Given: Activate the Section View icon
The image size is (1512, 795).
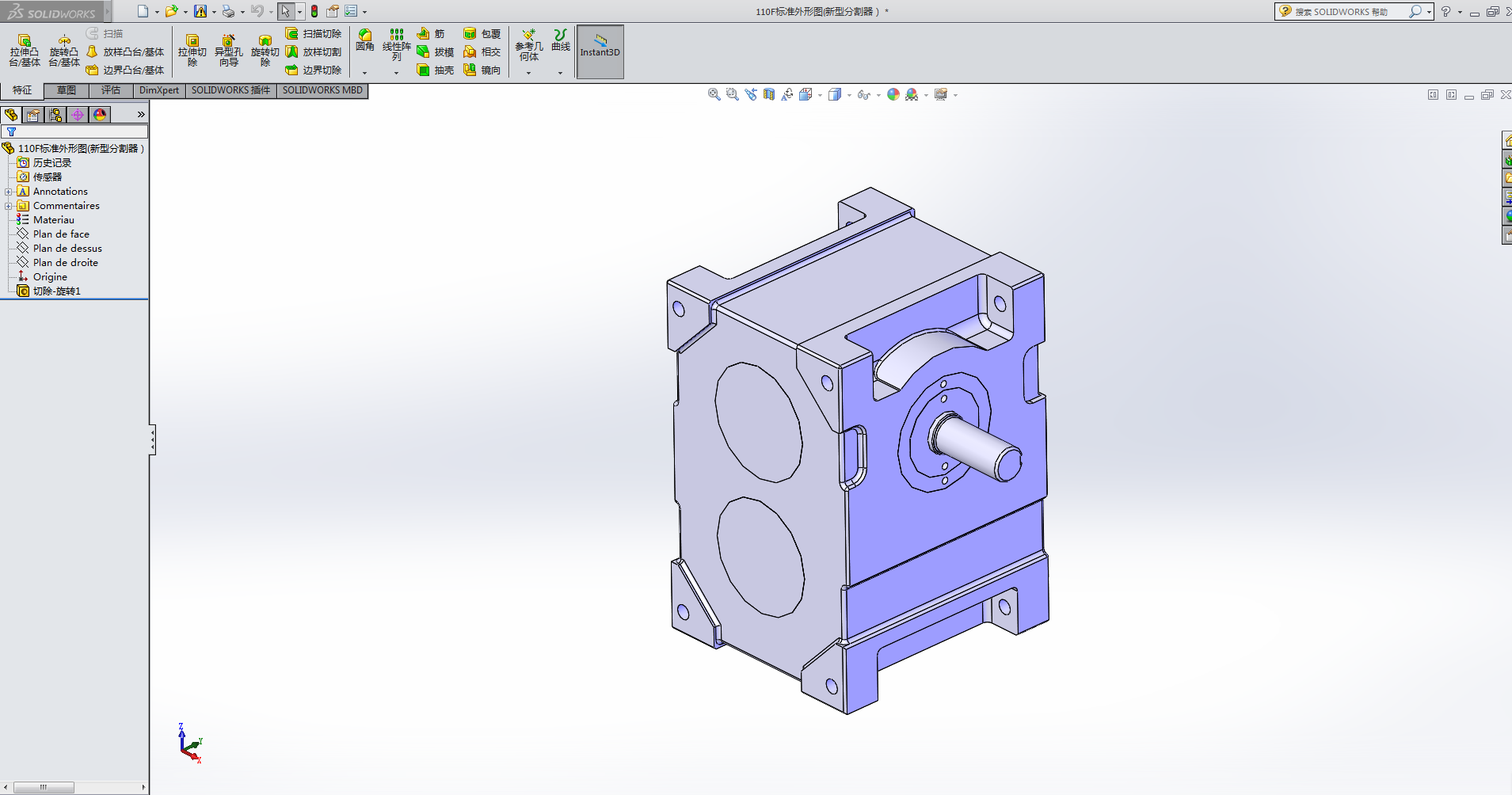Looking at the screenshot, I should coord(769,95).
